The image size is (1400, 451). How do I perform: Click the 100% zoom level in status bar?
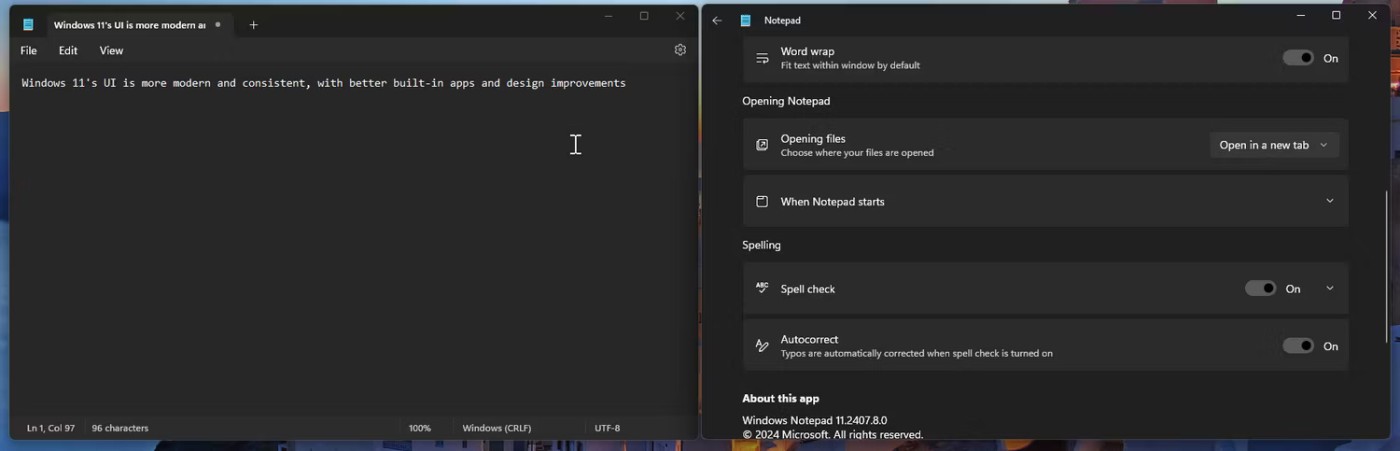coord(419,428)
